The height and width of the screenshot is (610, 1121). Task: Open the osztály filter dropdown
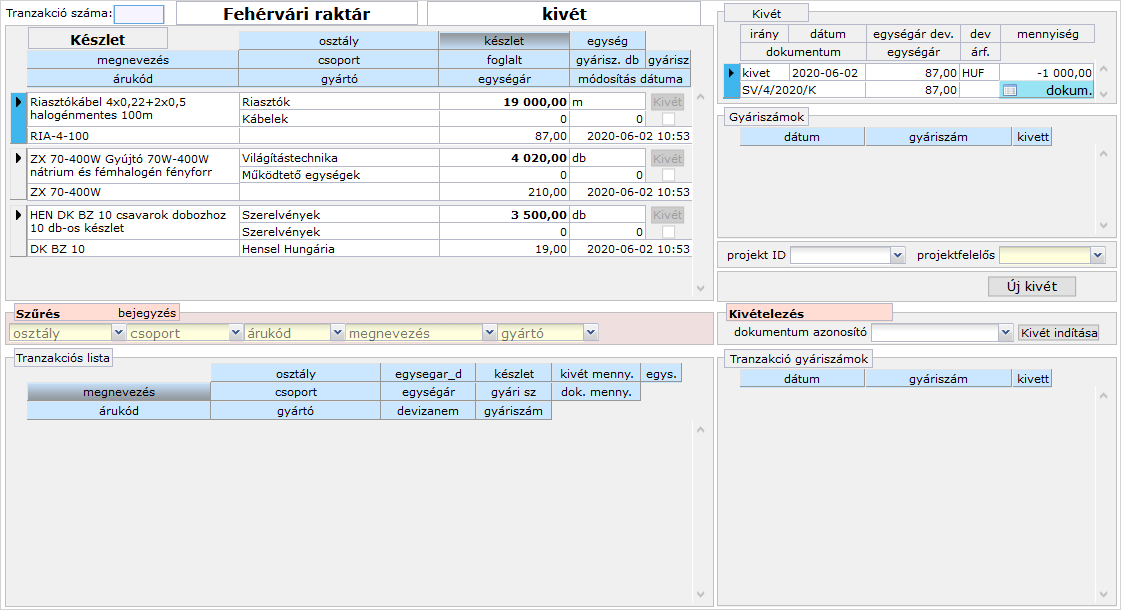pyautogui.click(x=119, y=333)
